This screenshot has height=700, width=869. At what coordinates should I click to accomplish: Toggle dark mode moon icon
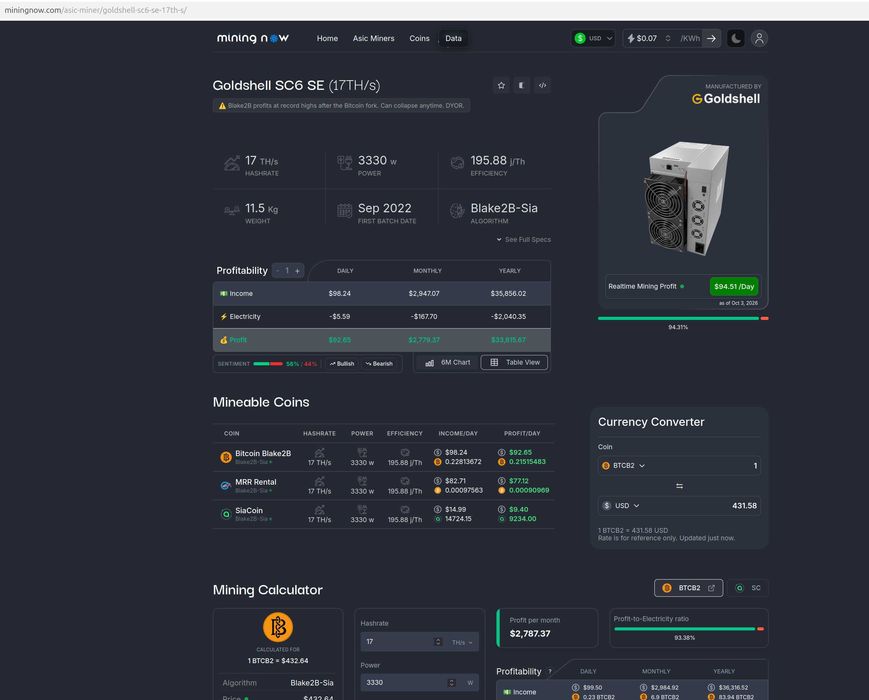735,38
